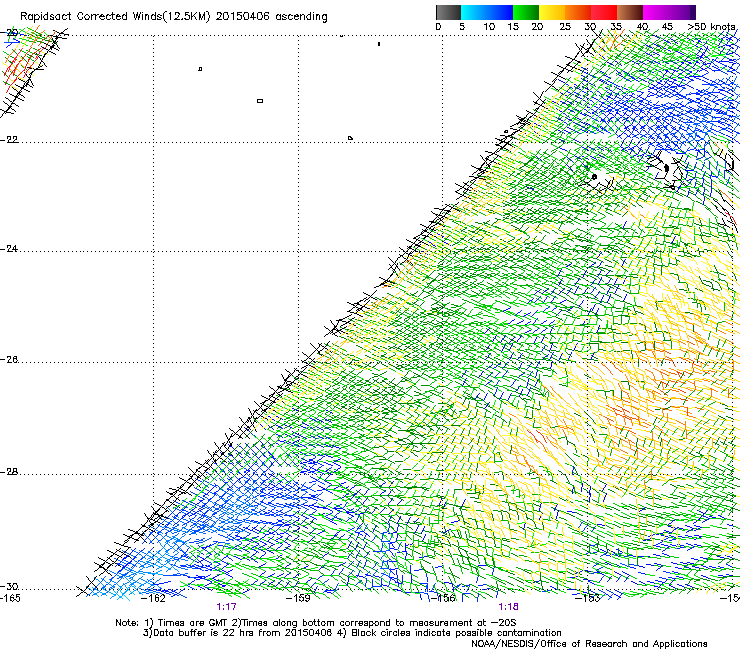Click the purple 1:18 time marker
The image size is (740, 650).
point(508,607)
